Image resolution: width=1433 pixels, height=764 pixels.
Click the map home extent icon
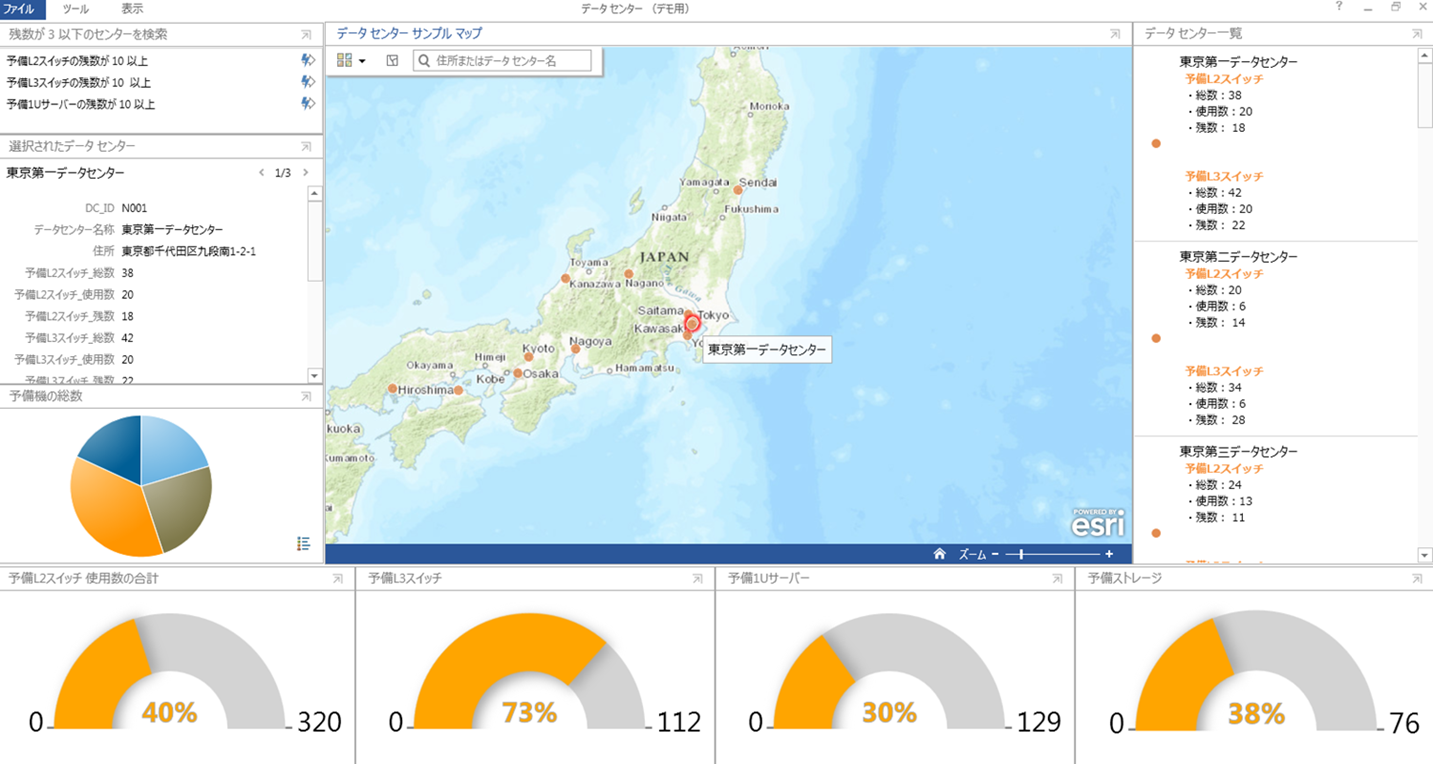(939, 554)
